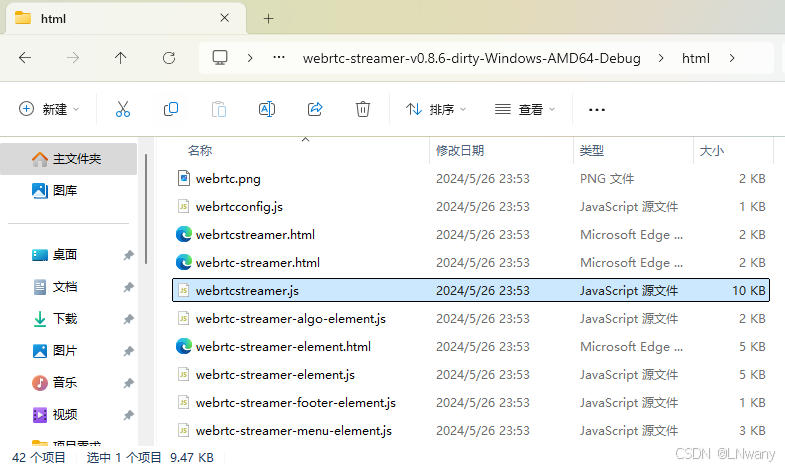
Task: Select file webrtc-streamer-algo-element.js
Action: 471,318
